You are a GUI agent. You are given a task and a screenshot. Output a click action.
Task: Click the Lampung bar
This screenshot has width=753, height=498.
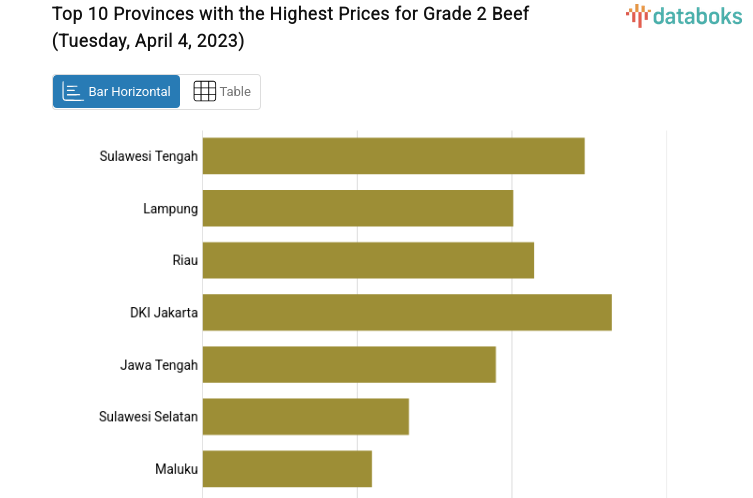coord(357,208)
